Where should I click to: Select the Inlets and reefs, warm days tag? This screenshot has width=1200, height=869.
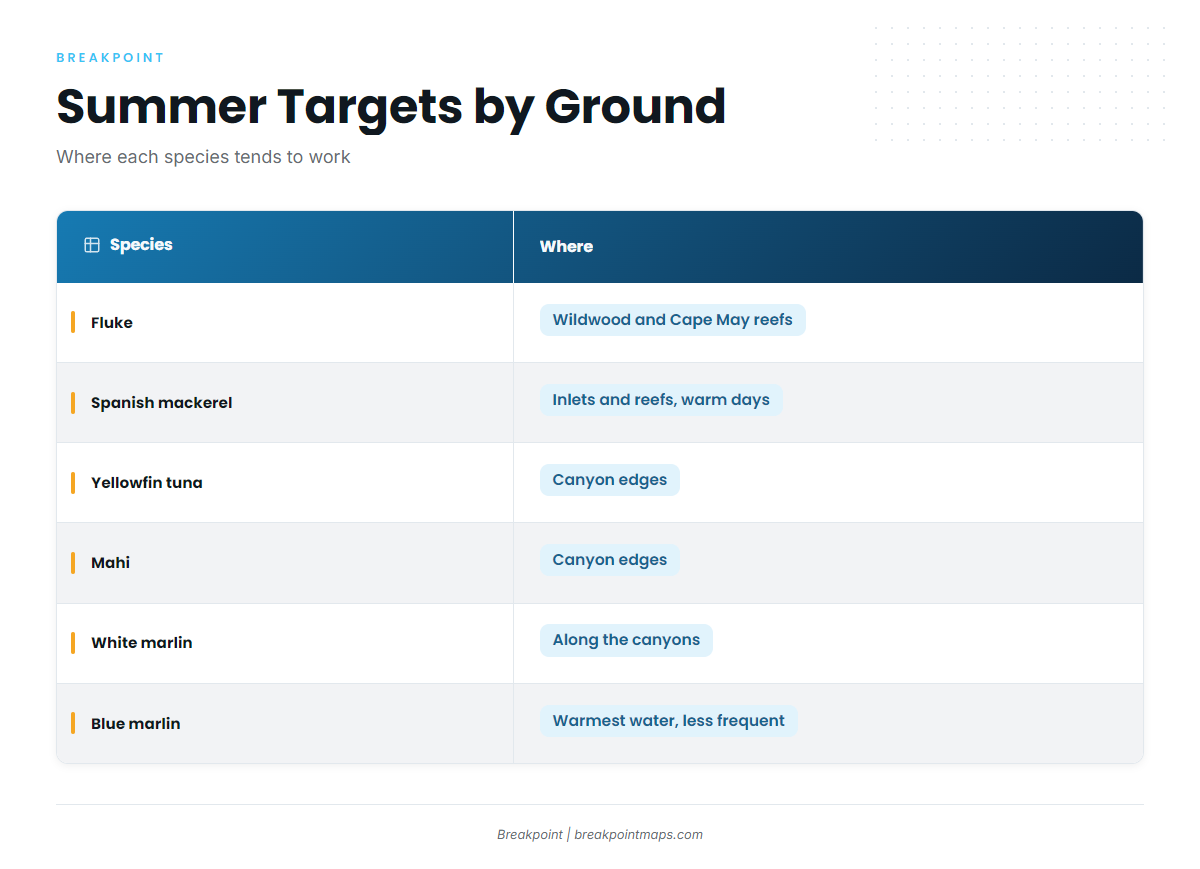pos(661,400)
